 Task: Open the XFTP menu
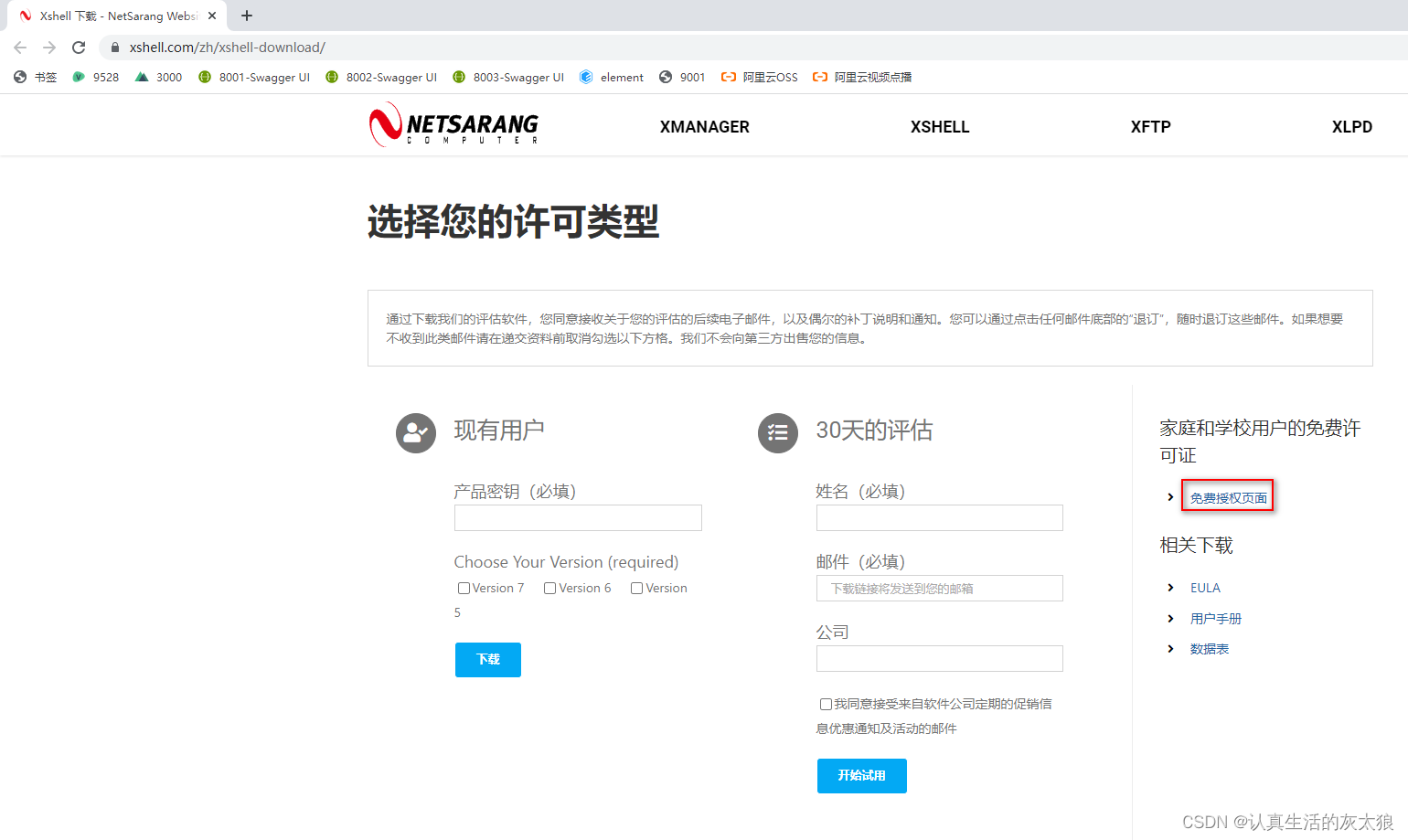(x=1150, y=127)
